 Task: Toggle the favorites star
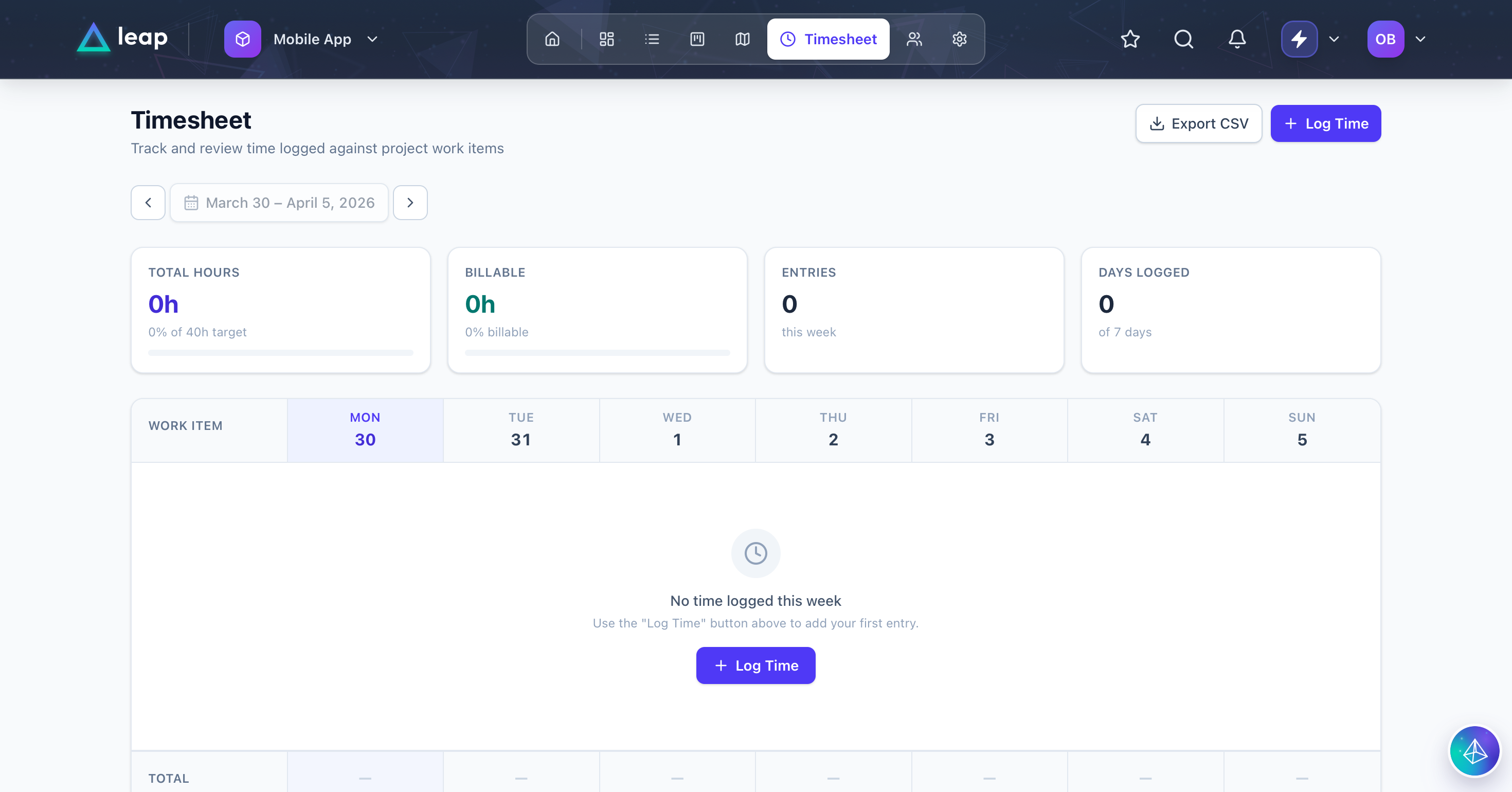(1130, 39)
